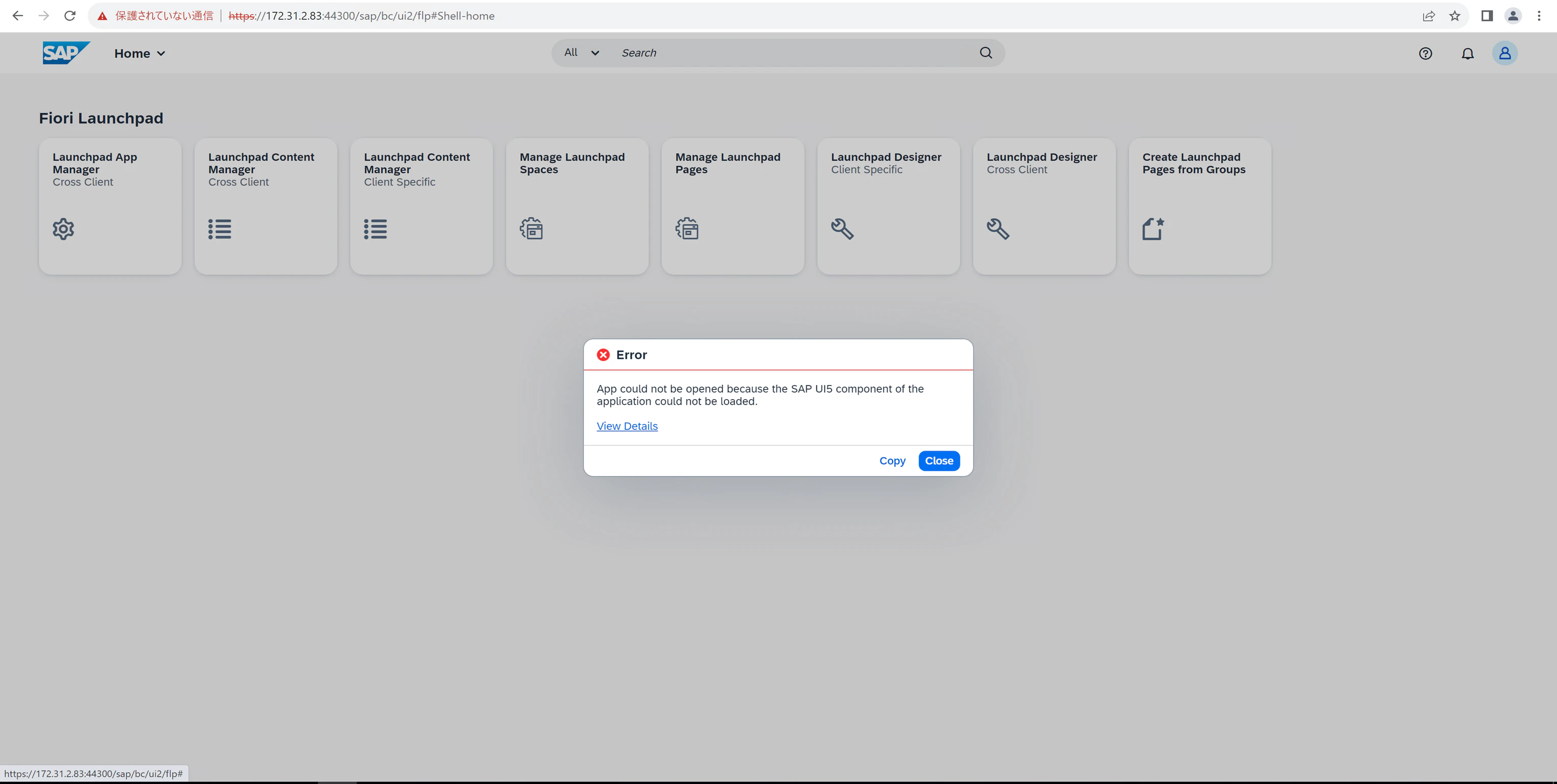The height and width of the screenshot is (784, 1557).
Task: Click the browser address bar URL
Action: [362, 16]
